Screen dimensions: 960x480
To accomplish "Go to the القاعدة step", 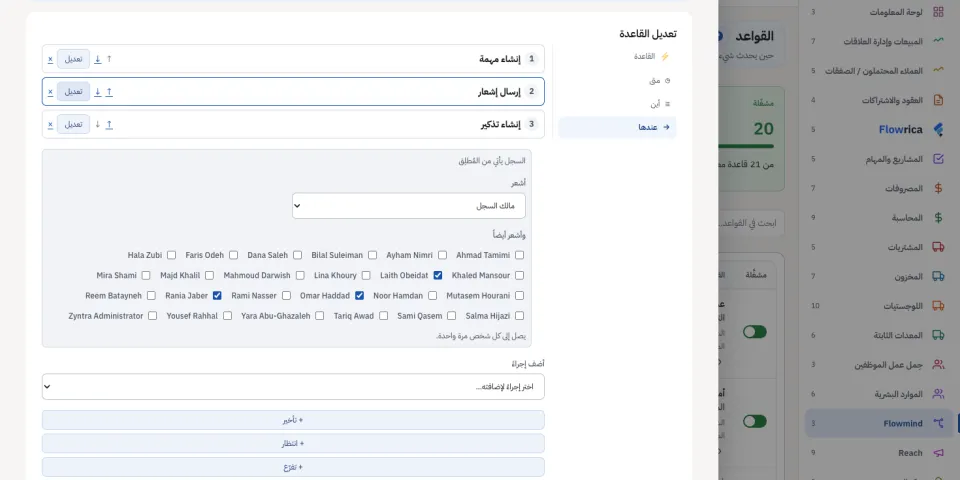I will click(x=617, y=56).
